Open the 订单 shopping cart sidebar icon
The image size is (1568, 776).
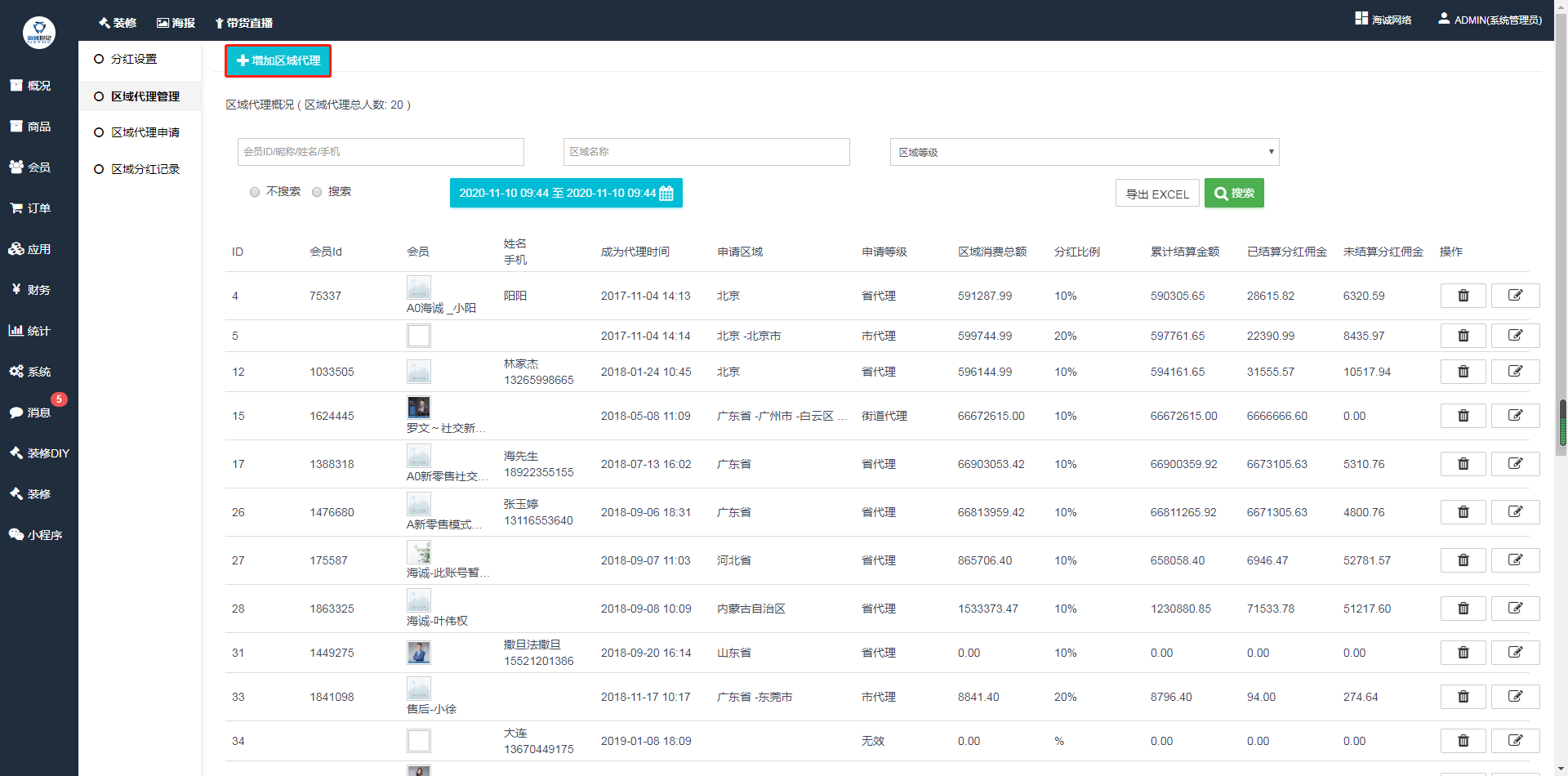point(16,208)
